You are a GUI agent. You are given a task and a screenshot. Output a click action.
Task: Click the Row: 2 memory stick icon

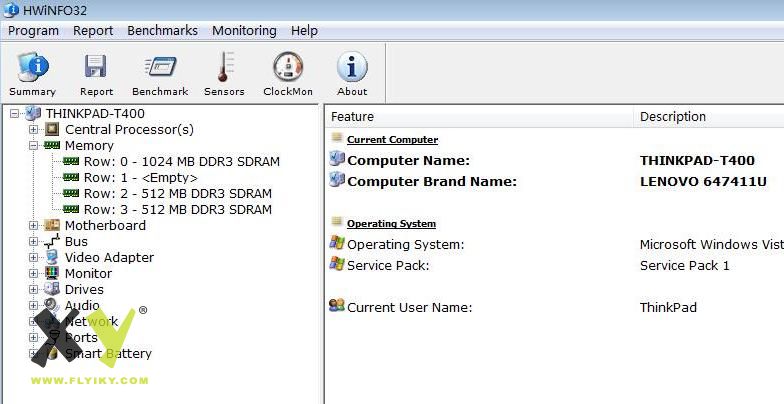71,193
